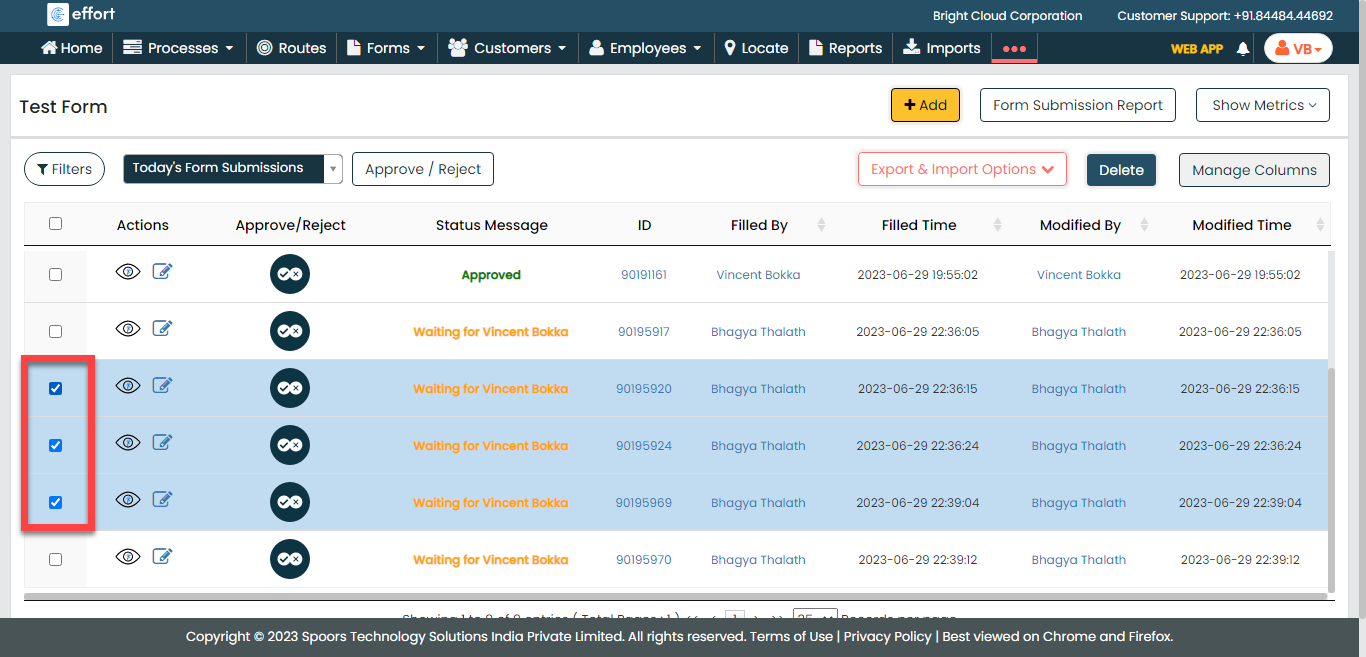Edit submission 90195969 with pencil icon

point(162,500)
